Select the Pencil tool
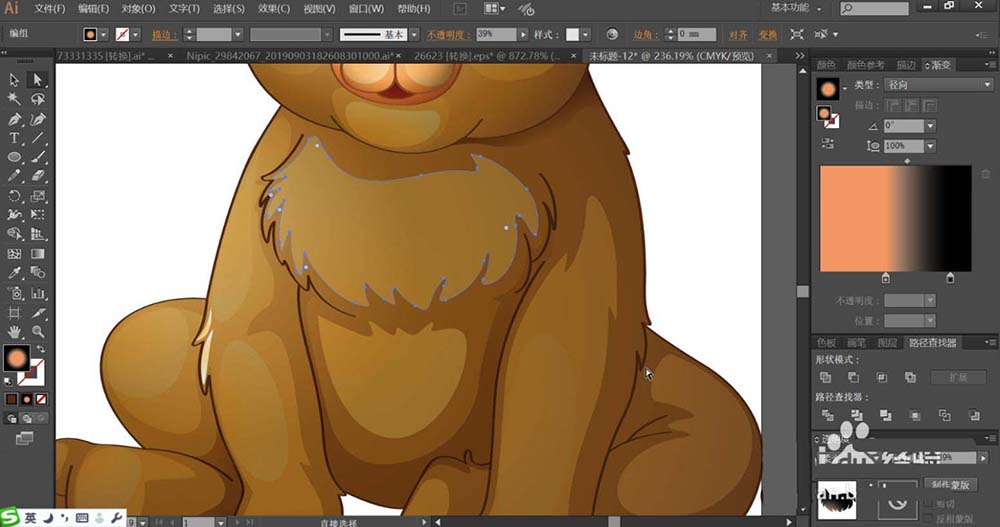This screenshot has height=527, width=1000. coord(14,176)
